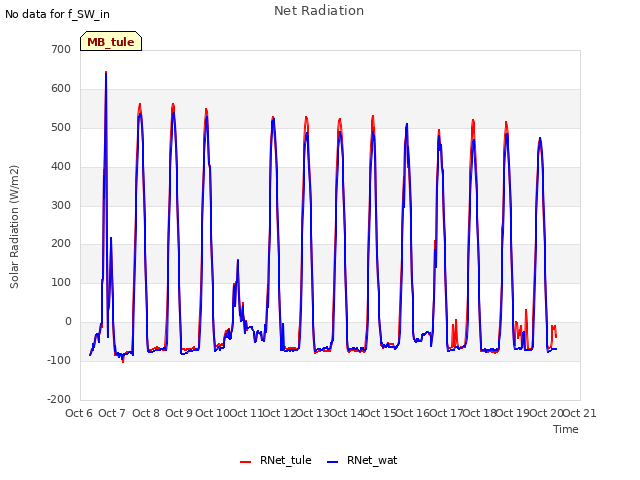
Task: Click the Oct 6 x-axis tick label
Action: pyautogui.click(x=79, y=413)
